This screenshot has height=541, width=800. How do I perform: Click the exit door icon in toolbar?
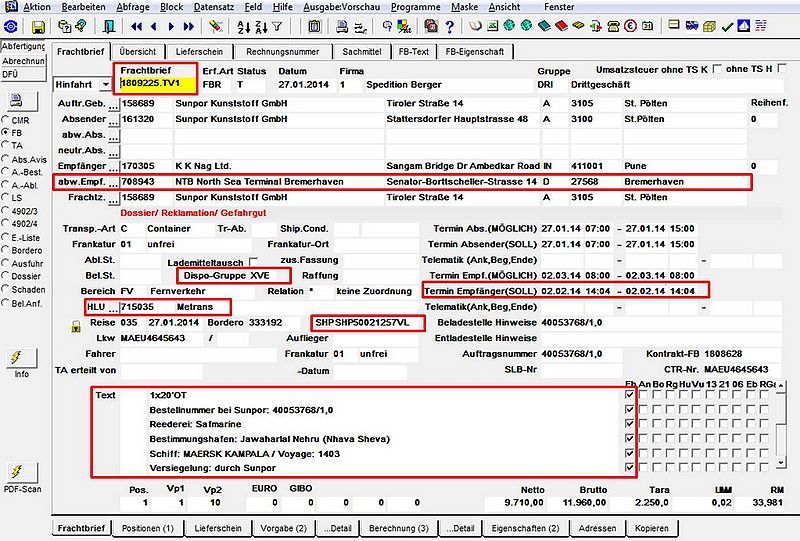[109, 27]
